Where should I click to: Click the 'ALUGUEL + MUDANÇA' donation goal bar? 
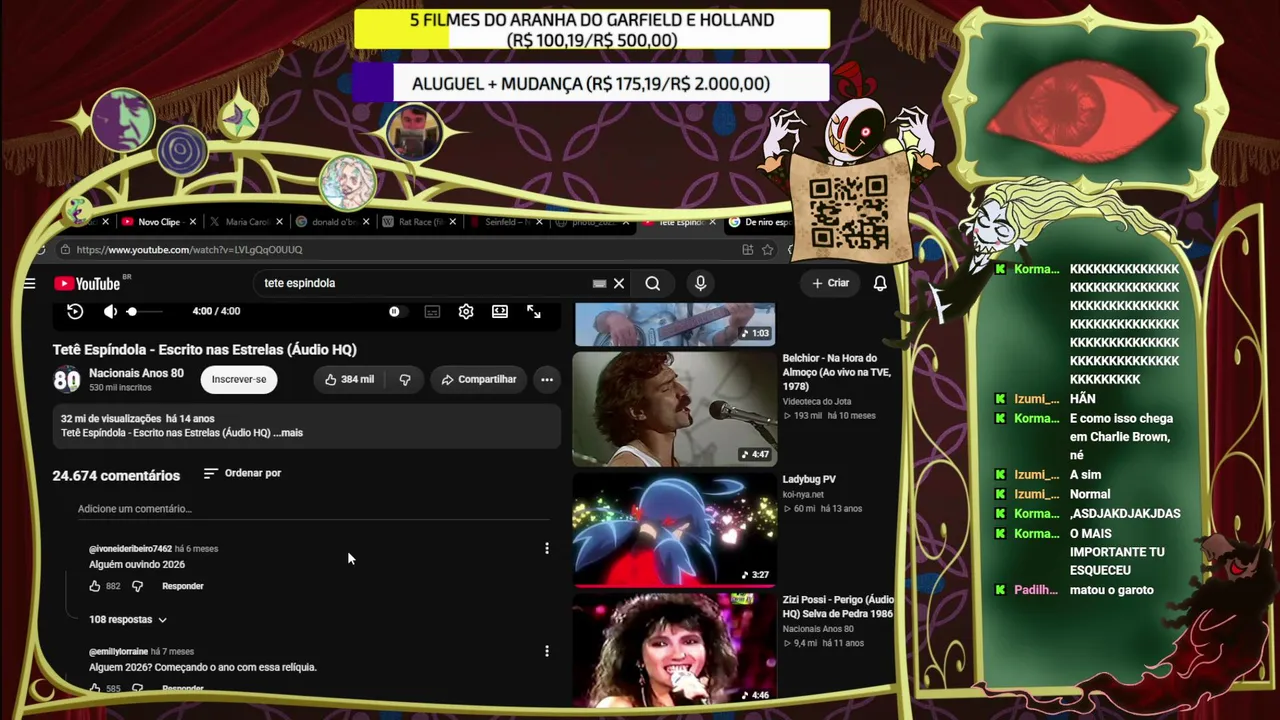[x=591, y=84]
